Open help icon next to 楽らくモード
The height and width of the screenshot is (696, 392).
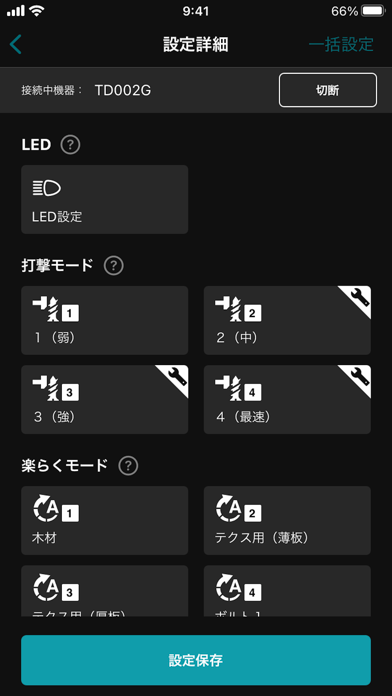(x=128, y=466)
